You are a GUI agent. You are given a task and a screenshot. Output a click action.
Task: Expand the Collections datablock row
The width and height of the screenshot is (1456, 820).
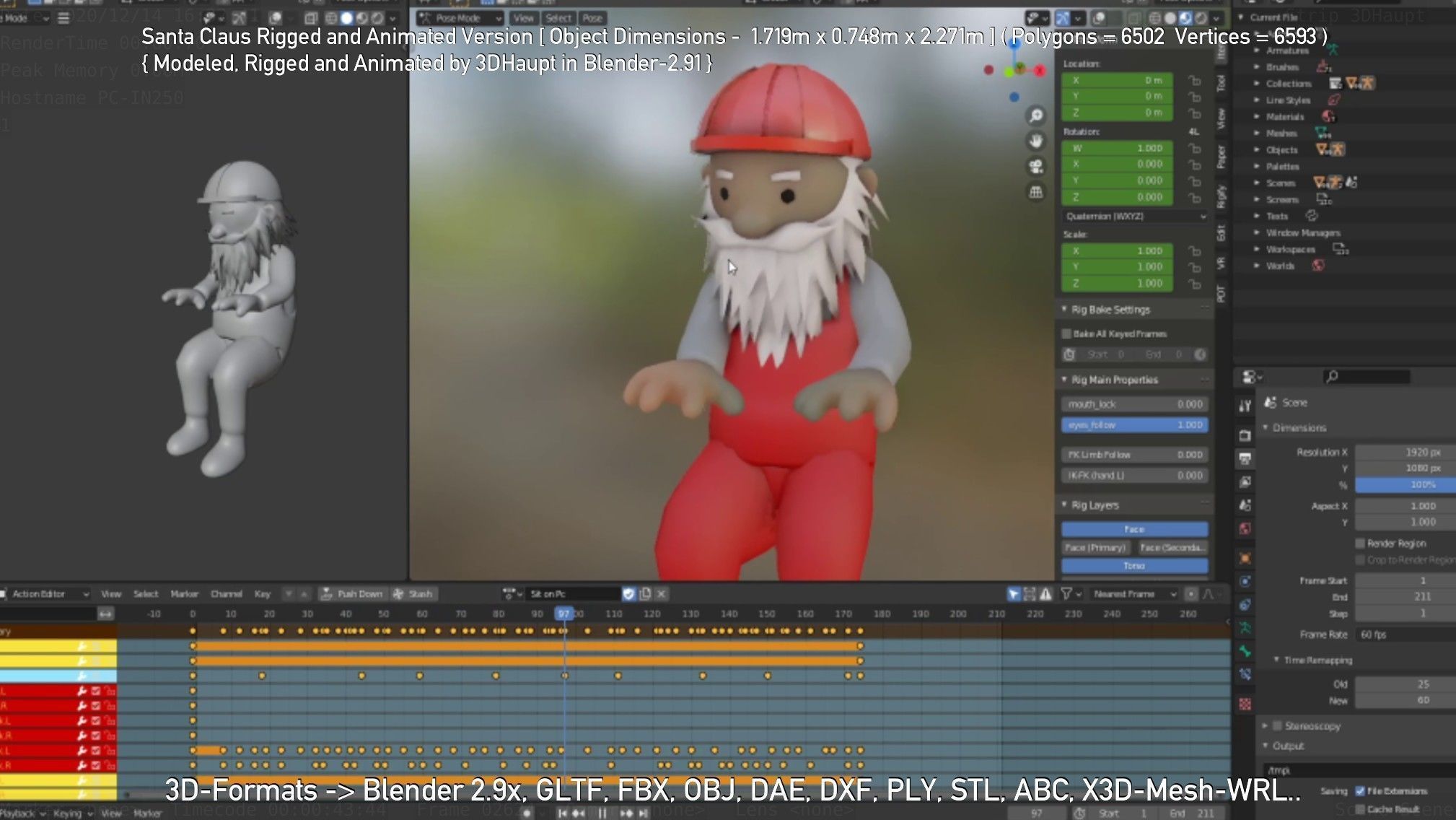(x=1257, y=83)
